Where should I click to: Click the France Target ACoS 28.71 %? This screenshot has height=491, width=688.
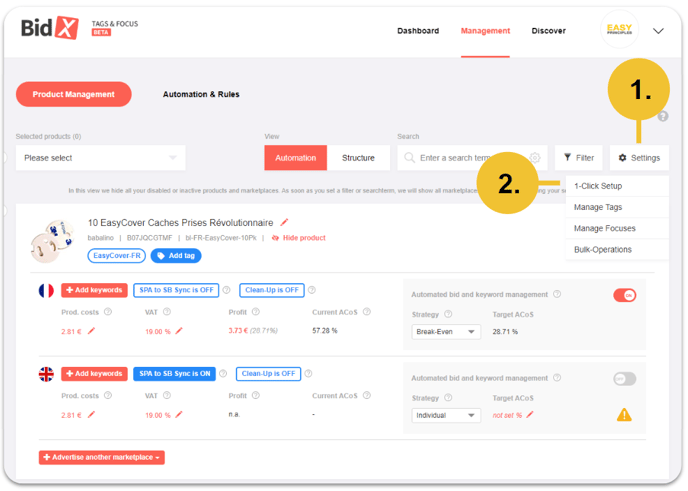(x=505, y=332)
